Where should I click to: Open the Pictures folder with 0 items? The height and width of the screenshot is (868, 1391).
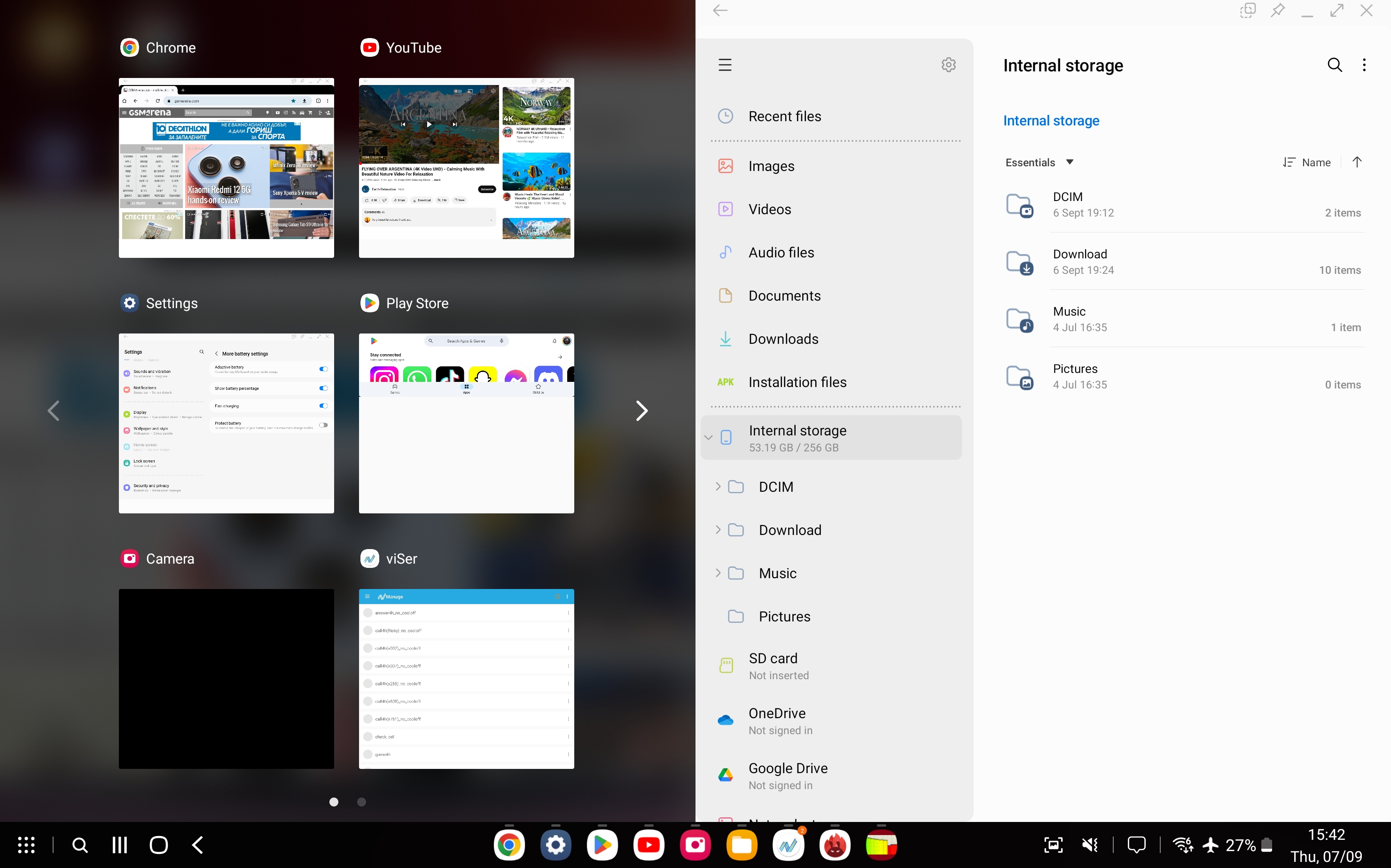tap(1184, 377)
